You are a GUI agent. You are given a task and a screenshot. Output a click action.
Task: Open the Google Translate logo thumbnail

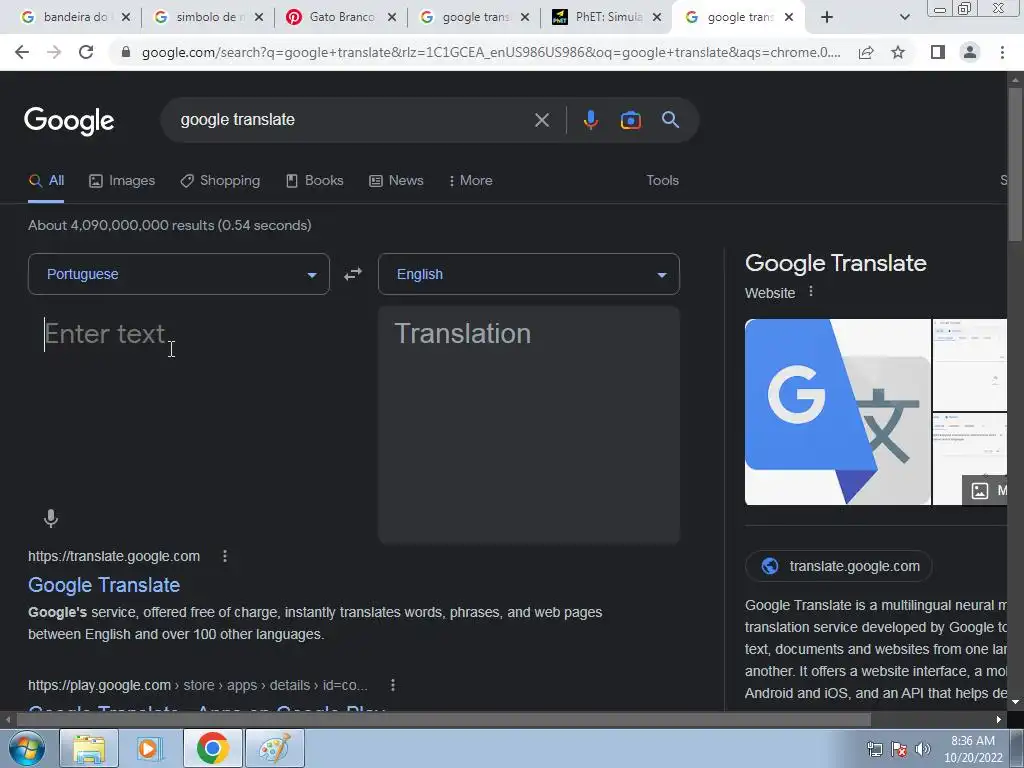pyautogui.click(x=837, y=411)
